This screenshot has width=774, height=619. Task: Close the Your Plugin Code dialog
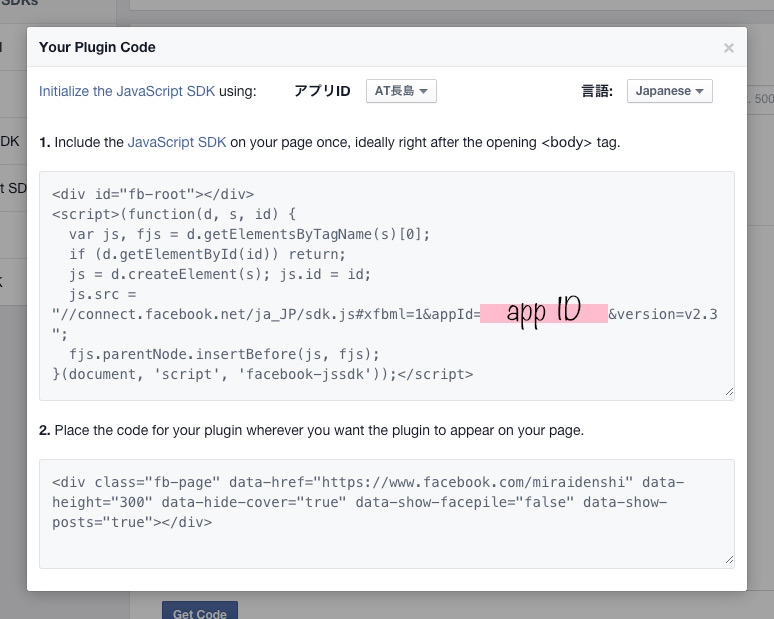[729, 48]
